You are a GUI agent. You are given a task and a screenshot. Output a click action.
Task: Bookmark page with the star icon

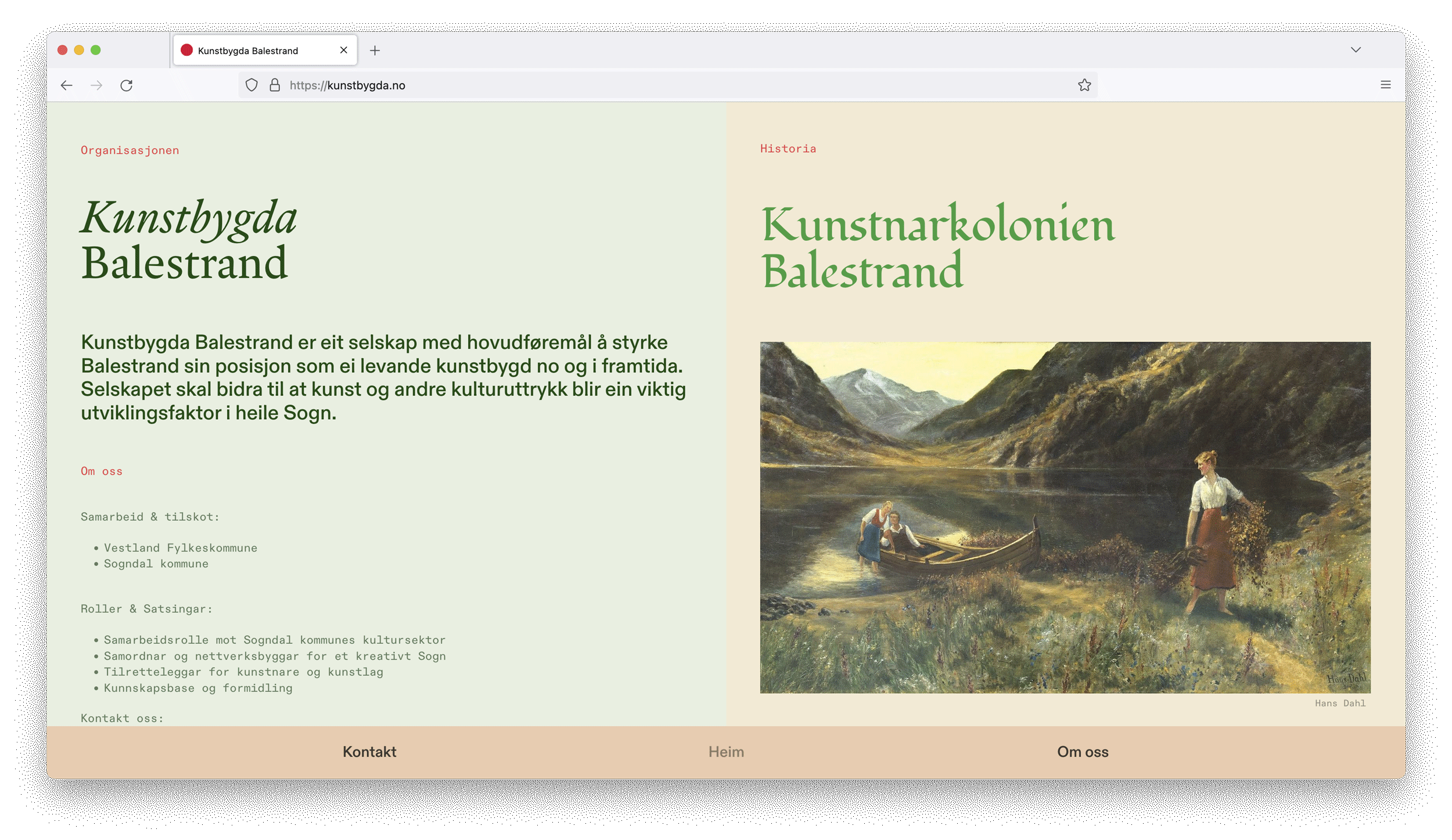1084,85
